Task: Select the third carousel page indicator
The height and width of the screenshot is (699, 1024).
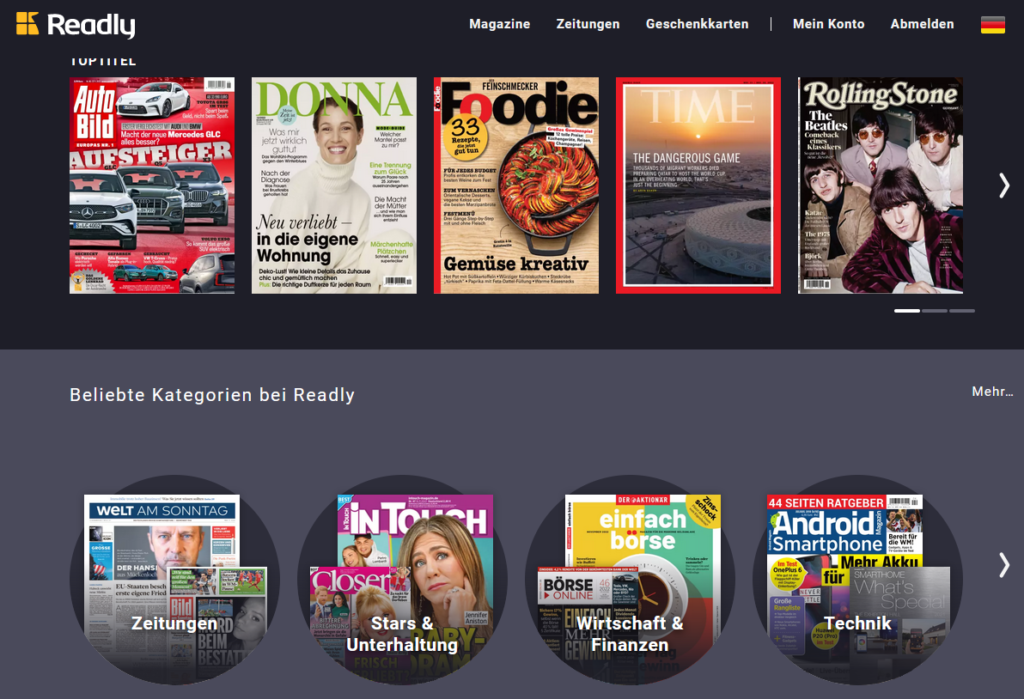Action: 962,311
